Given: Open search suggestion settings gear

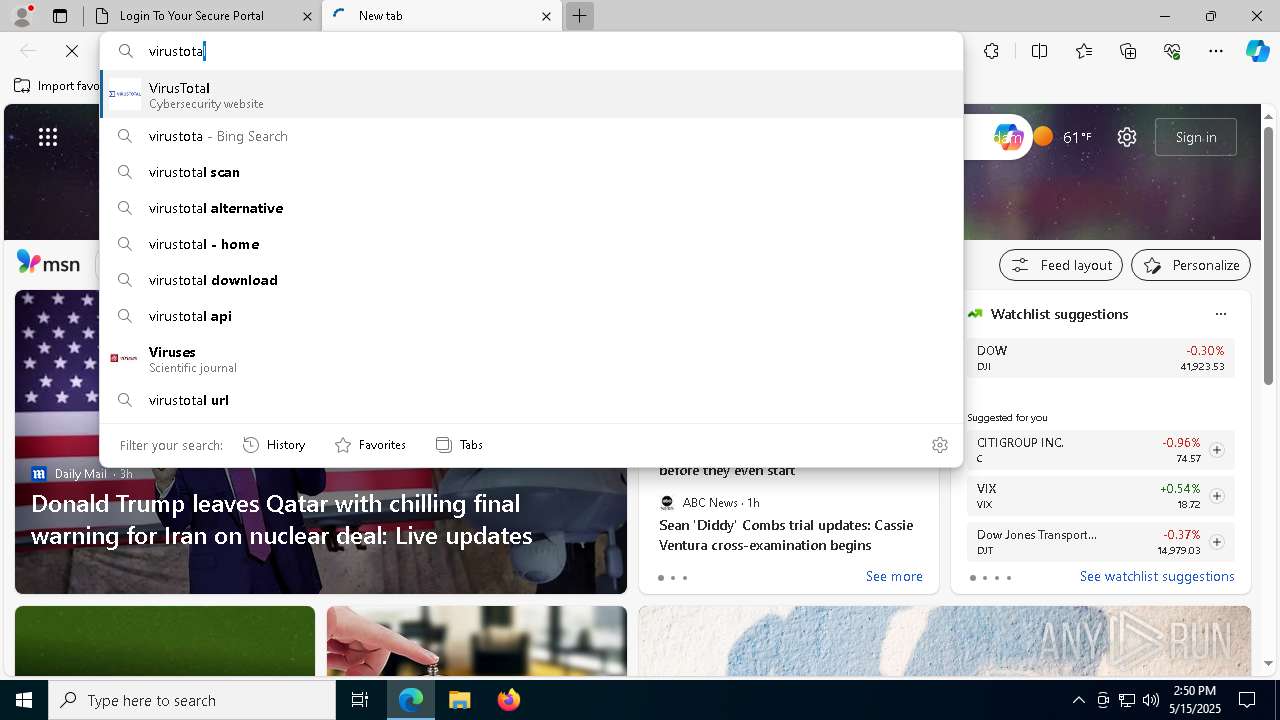Looking at the screenshot, I should click(939, 445).
